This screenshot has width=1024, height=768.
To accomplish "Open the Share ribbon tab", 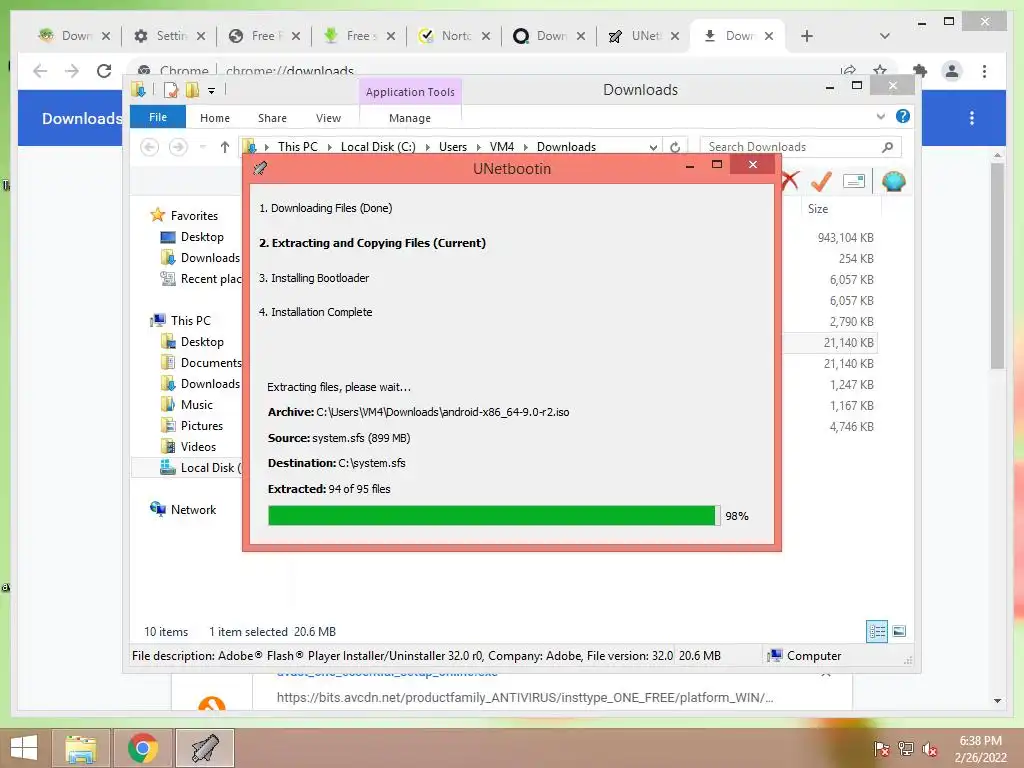I will pyautogui.click(x=272, y=118).
